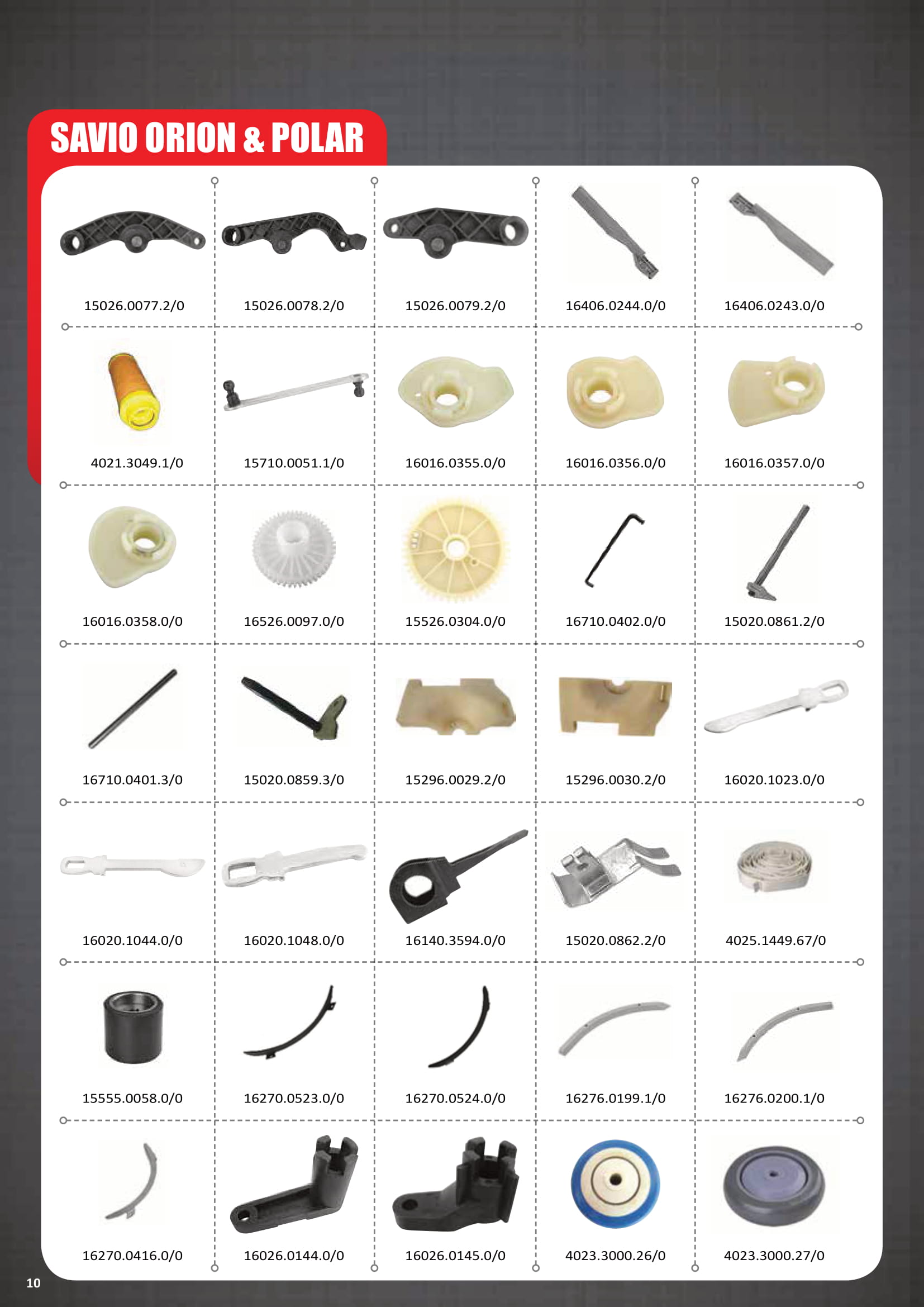Select the page number 10

(x=34, y=1283)
